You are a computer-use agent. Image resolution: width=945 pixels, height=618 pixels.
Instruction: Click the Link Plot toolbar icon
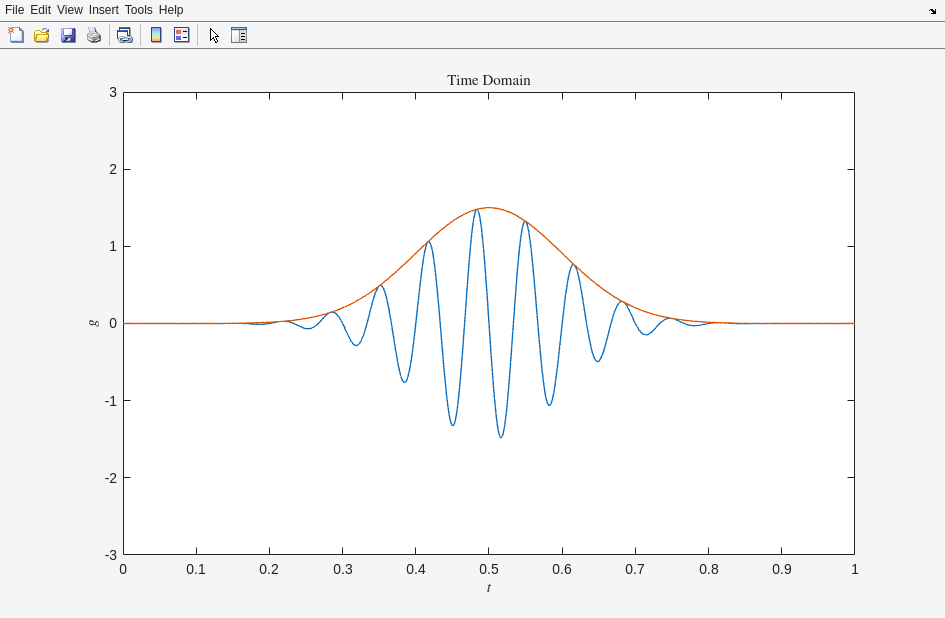124,35
